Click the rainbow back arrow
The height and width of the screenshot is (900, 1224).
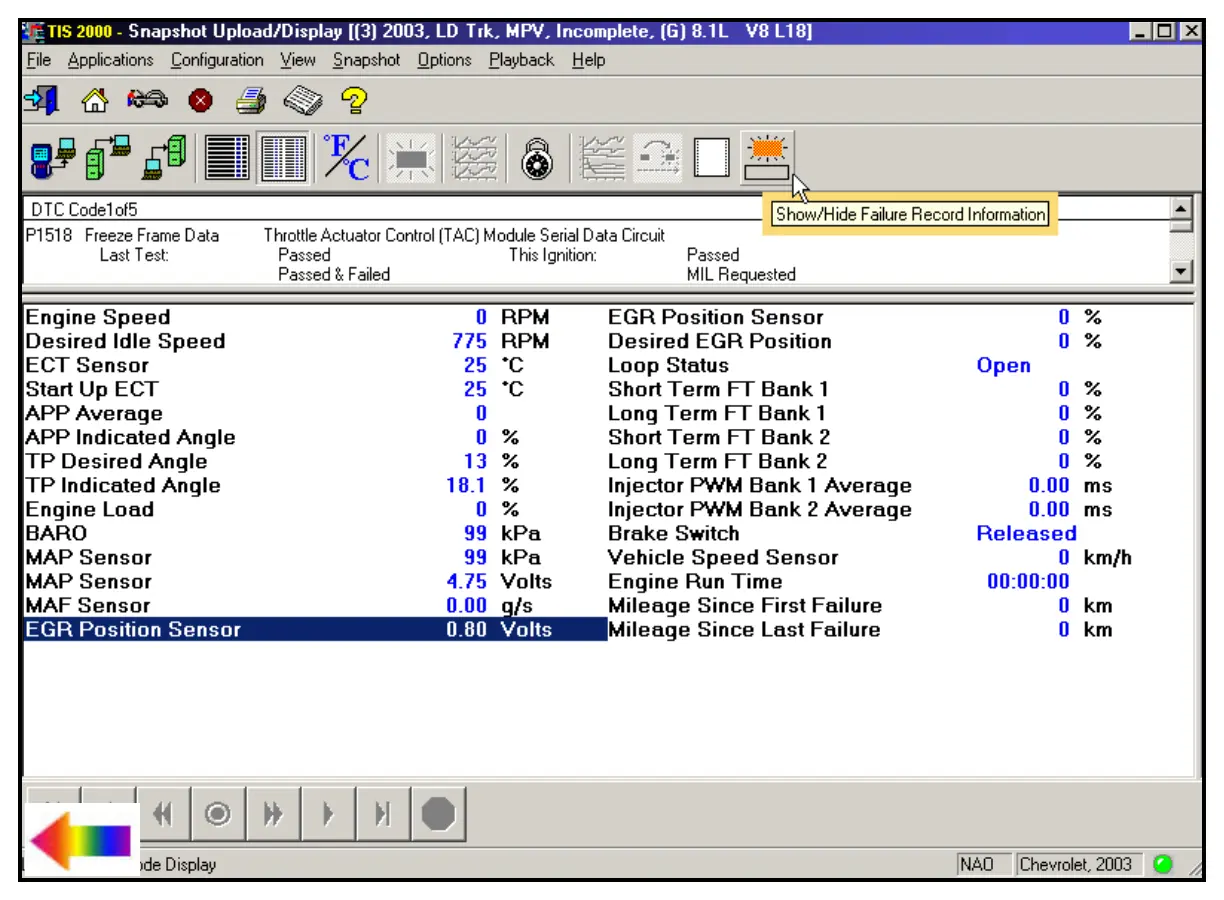[80, 839]
